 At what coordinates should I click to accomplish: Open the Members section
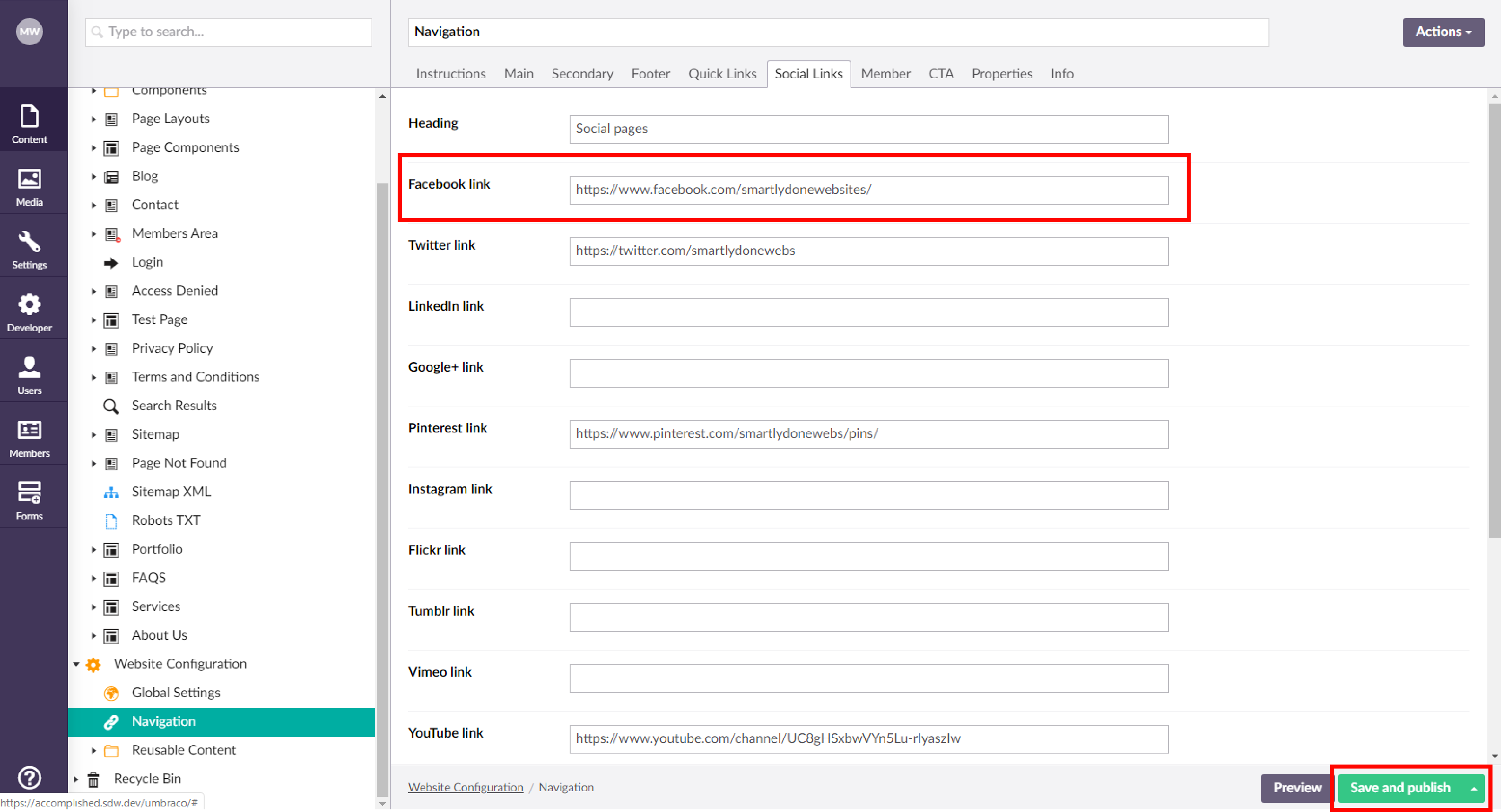tap(29, 437)
